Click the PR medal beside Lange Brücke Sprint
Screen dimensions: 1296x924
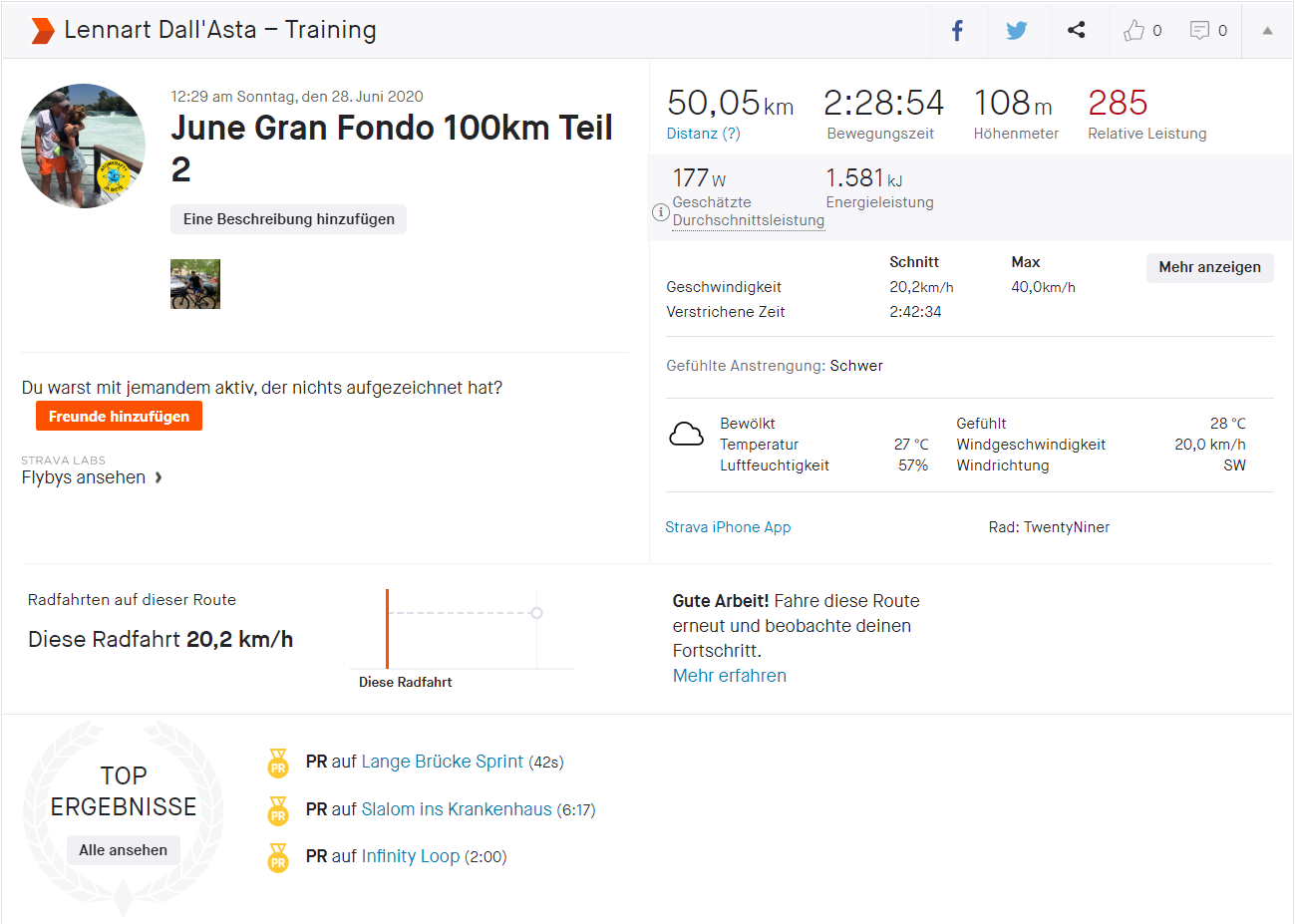point(277,764)
